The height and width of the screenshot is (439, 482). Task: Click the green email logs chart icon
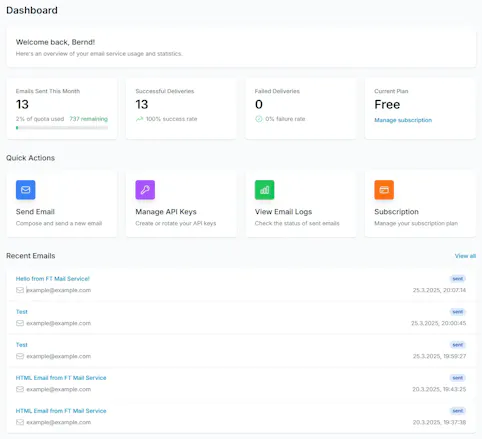tap(265, 190)
